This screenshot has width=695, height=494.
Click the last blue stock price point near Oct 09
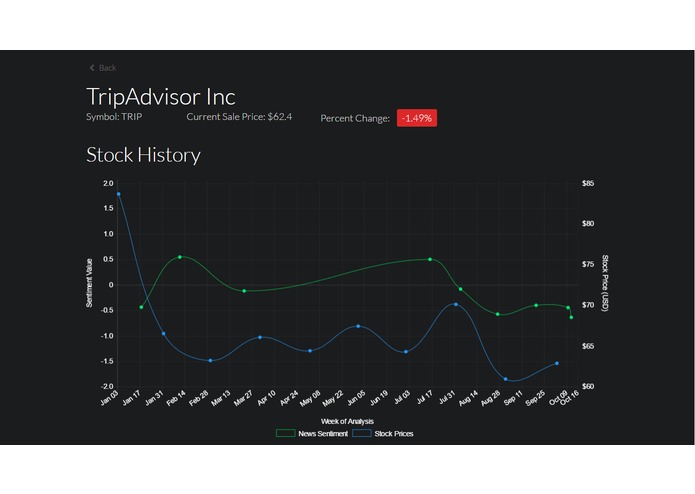[x=557, y=363]
